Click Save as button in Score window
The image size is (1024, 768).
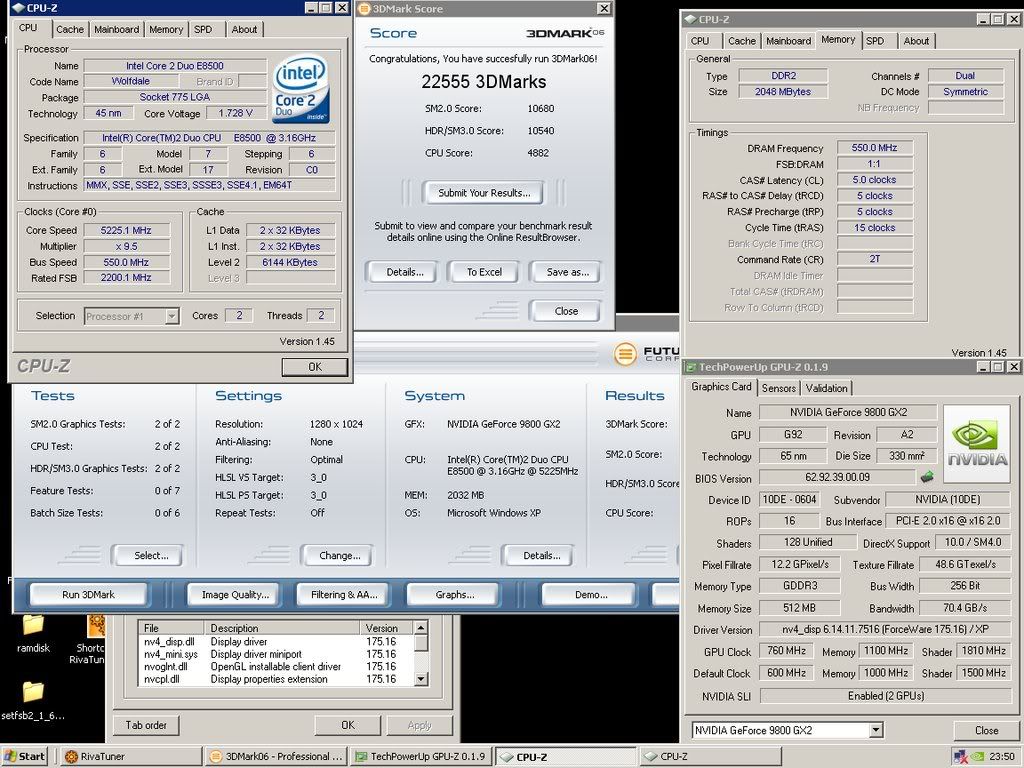pyautogui.click(x=567, y=272)
